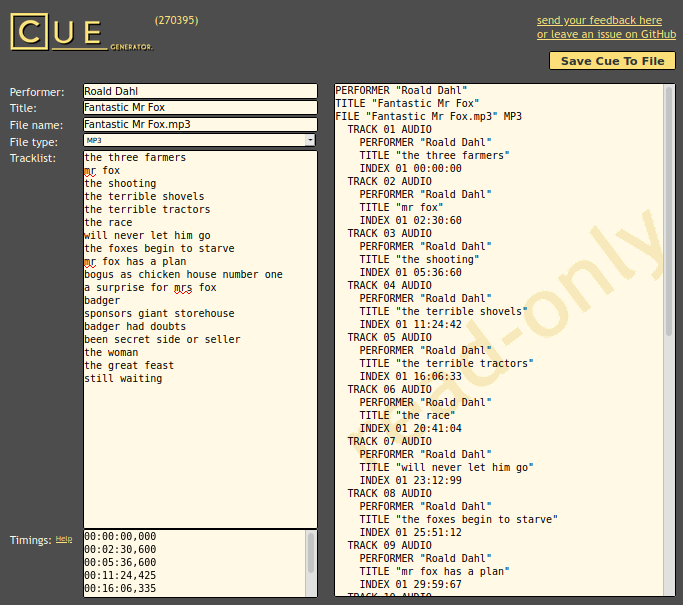Open the File type MP3 dropdown

199,140
